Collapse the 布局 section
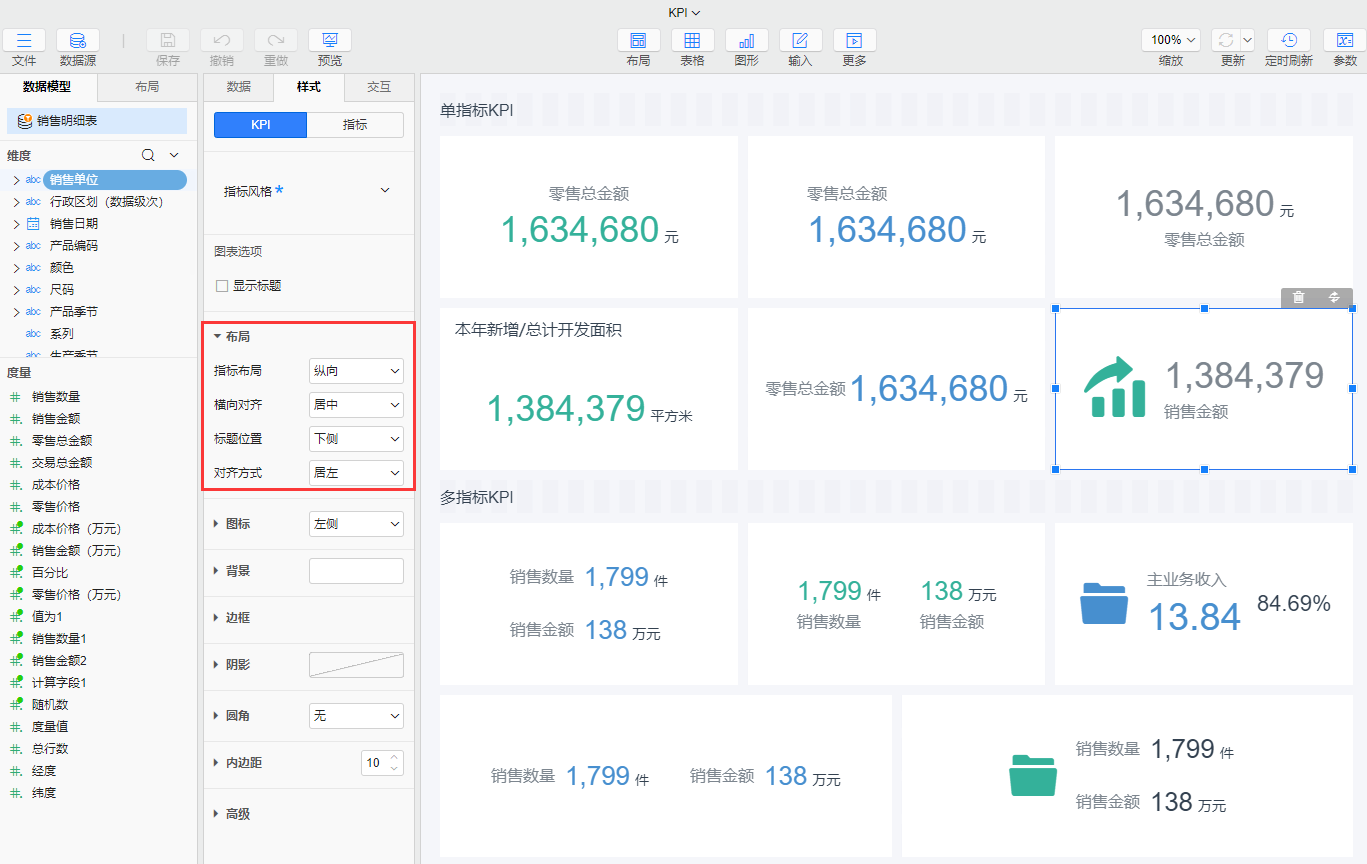1367x864 pixels. 217,337
